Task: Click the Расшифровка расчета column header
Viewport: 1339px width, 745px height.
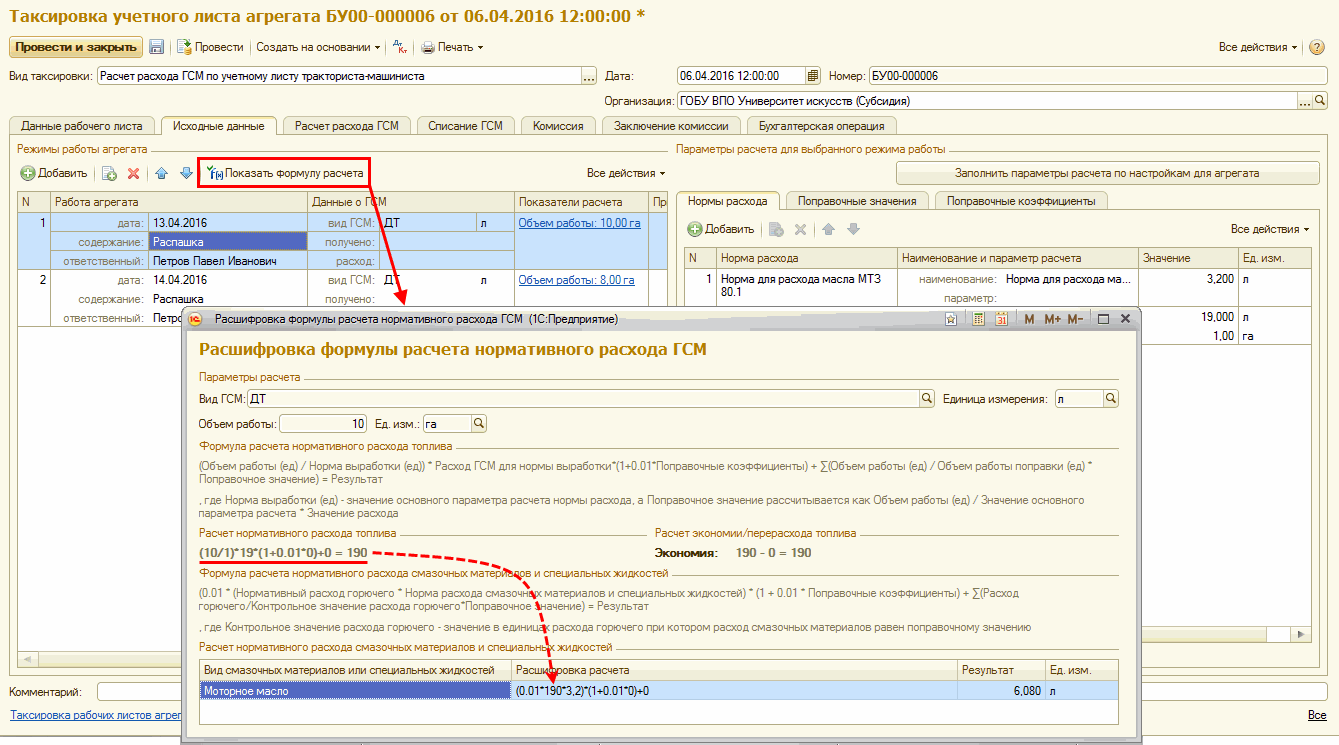Action: pyautogui.click(x=734, y=669)
